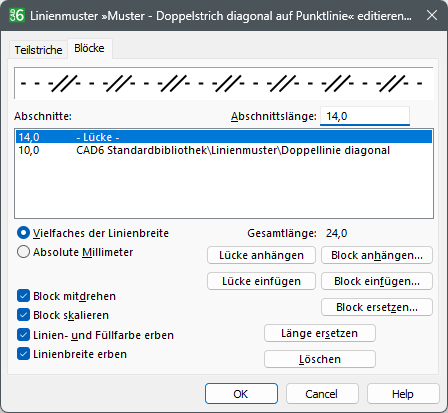This screenshot has width=448, height=413.
Task: Click Block ersetzen button
Action: click(x=377, y=307)
